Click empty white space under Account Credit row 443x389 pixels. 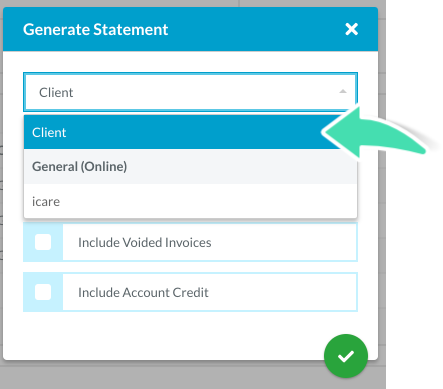pyautogui.click(x=167, y=335)
